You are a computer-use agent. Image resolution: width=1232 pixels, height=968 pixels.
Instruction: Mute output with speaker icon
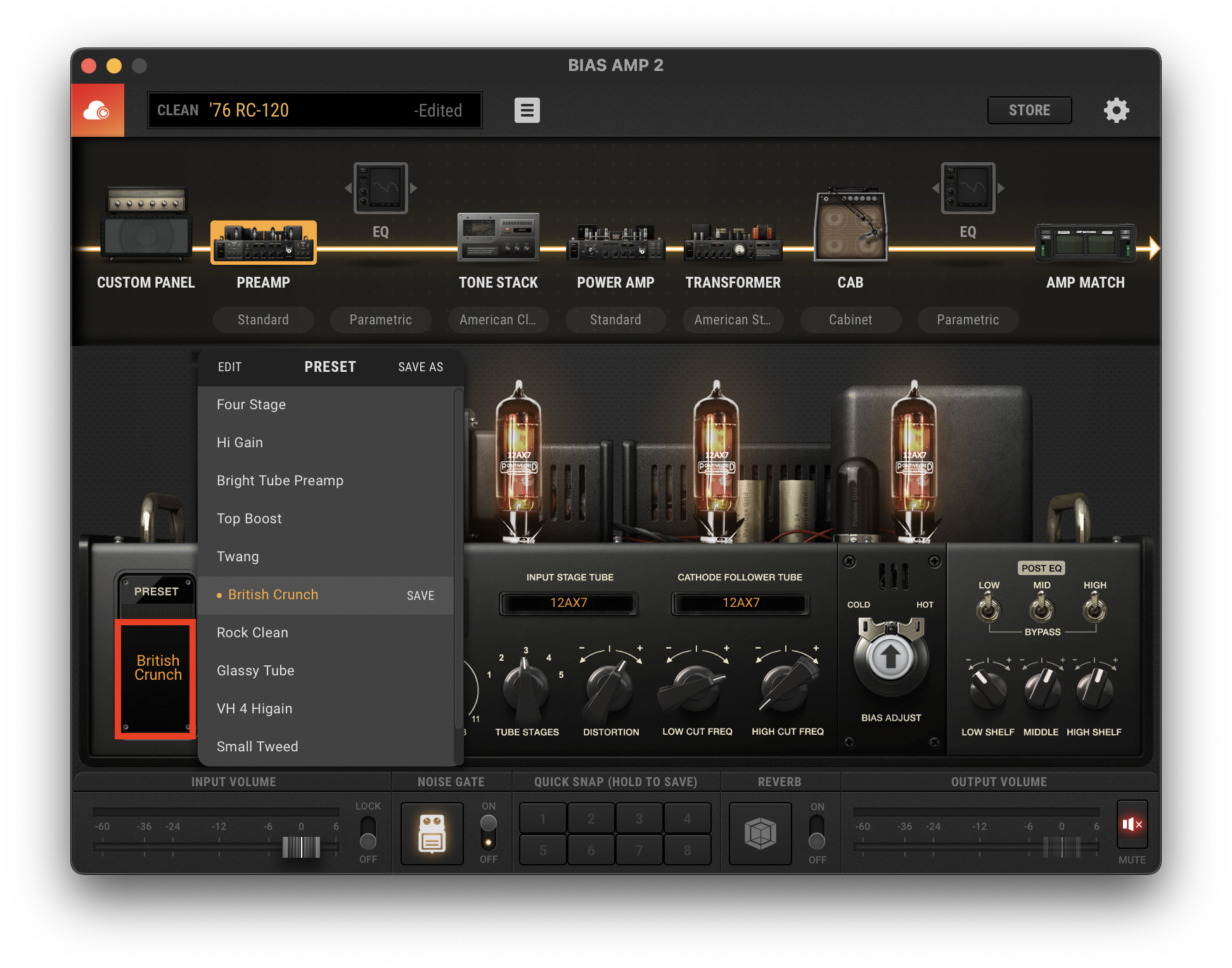tap(1132, 824)
